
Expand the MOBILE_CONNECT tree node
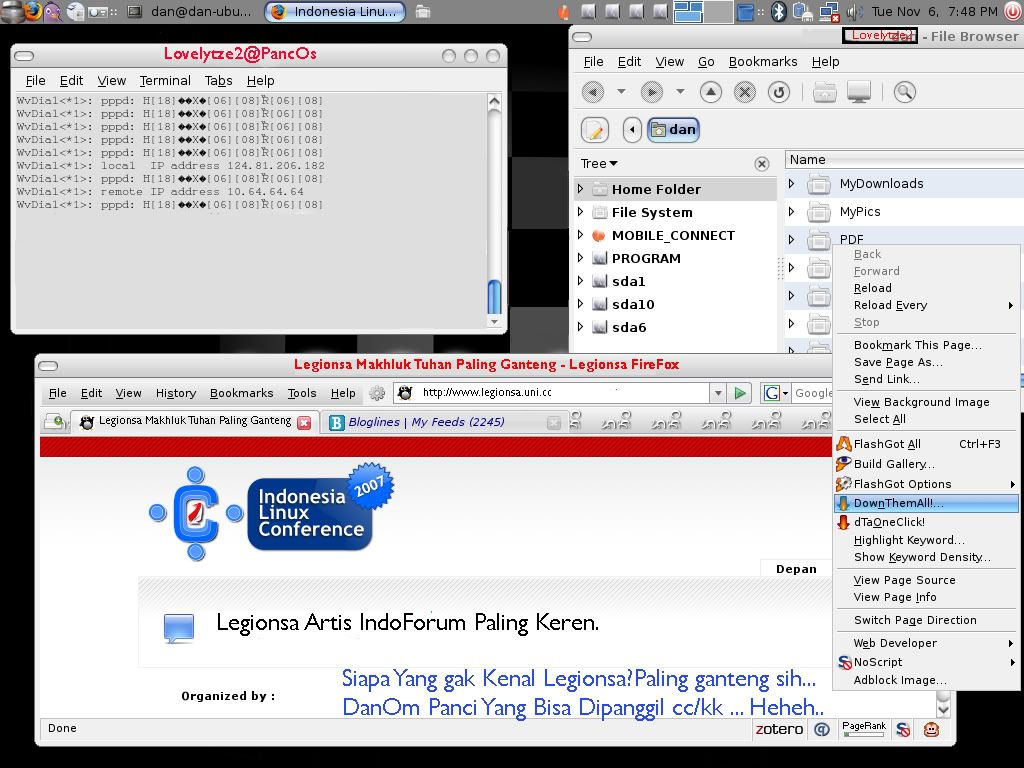(x=581, y=235)
